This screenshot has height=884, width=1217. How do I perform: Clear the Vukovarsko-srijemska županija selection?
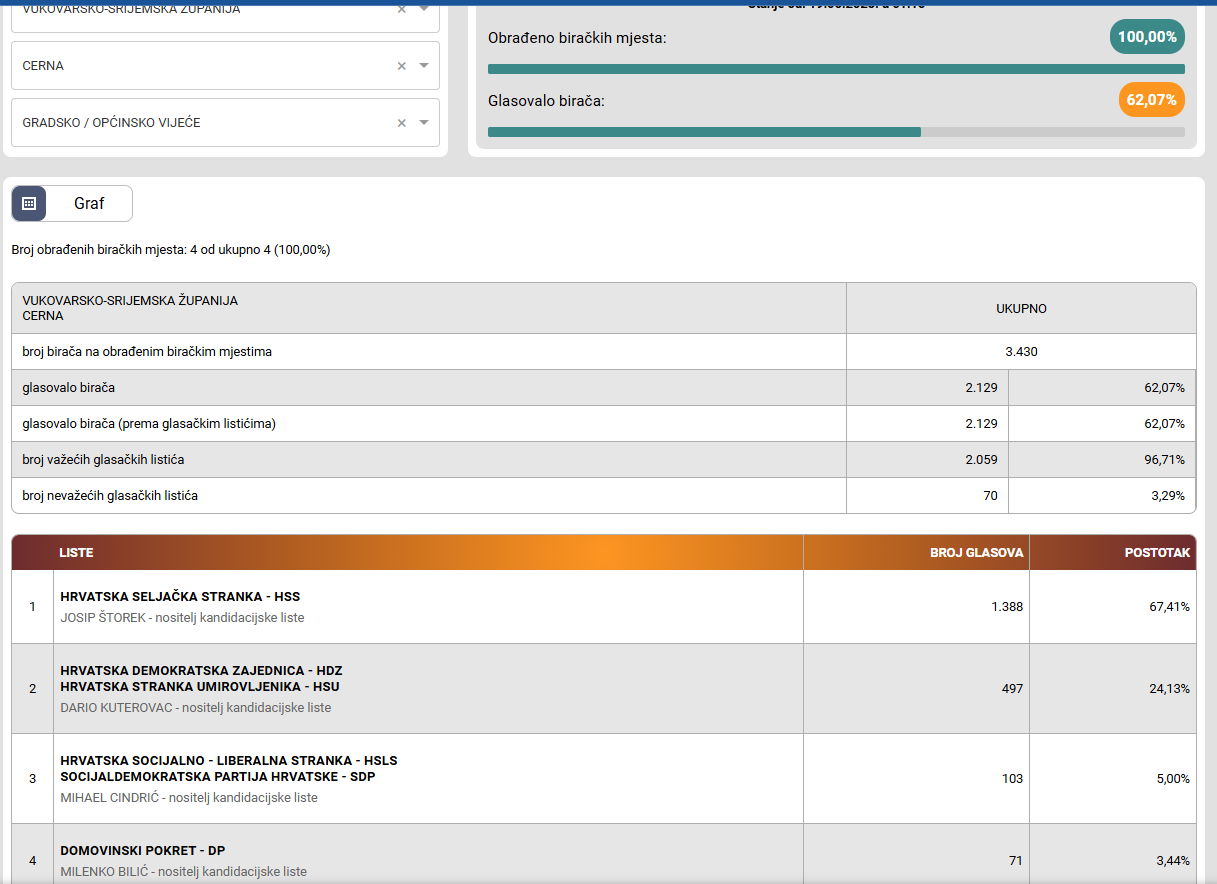tap(402, 9)
